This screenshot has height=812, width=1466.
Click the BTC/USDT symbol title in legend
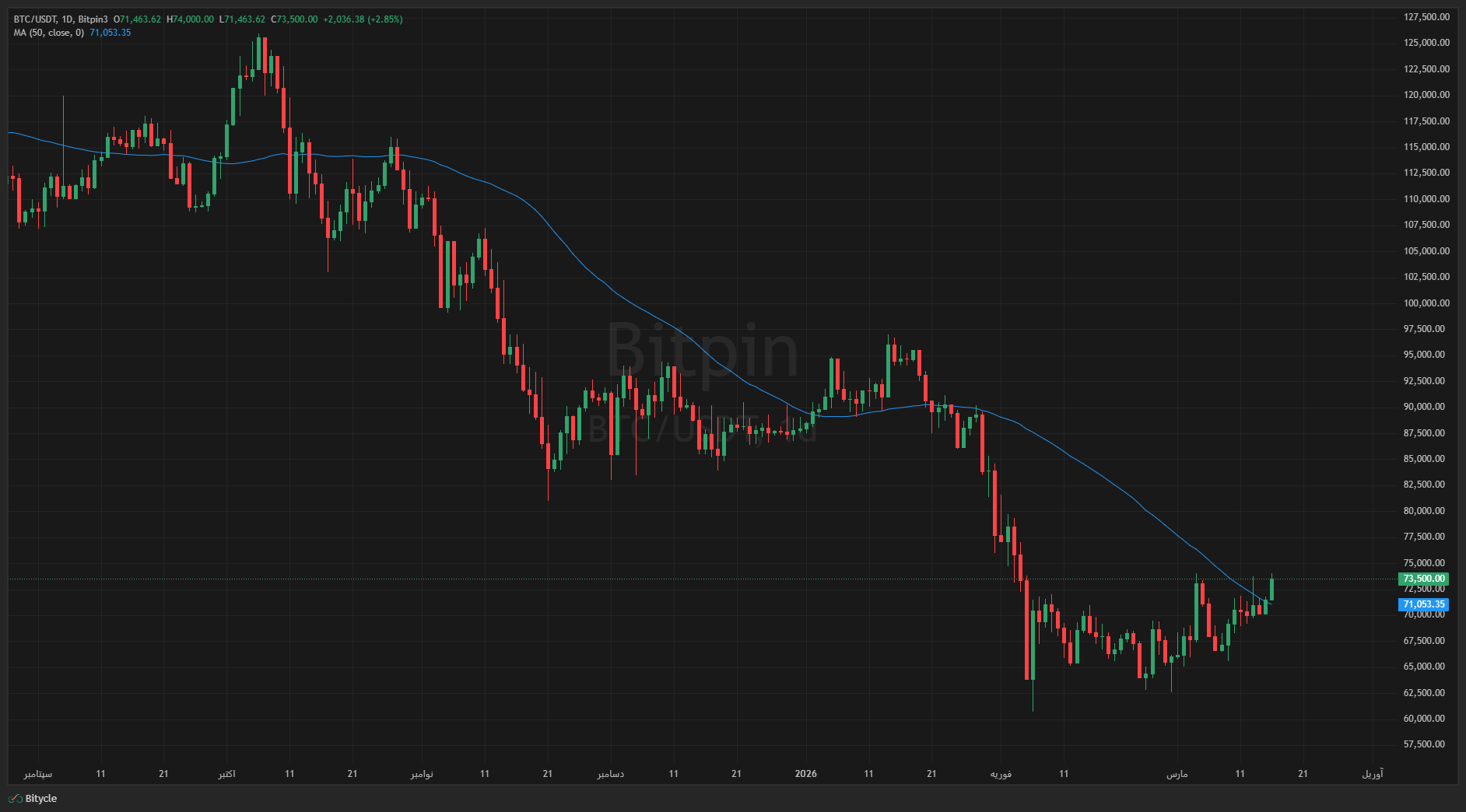(x=35, y=19)
